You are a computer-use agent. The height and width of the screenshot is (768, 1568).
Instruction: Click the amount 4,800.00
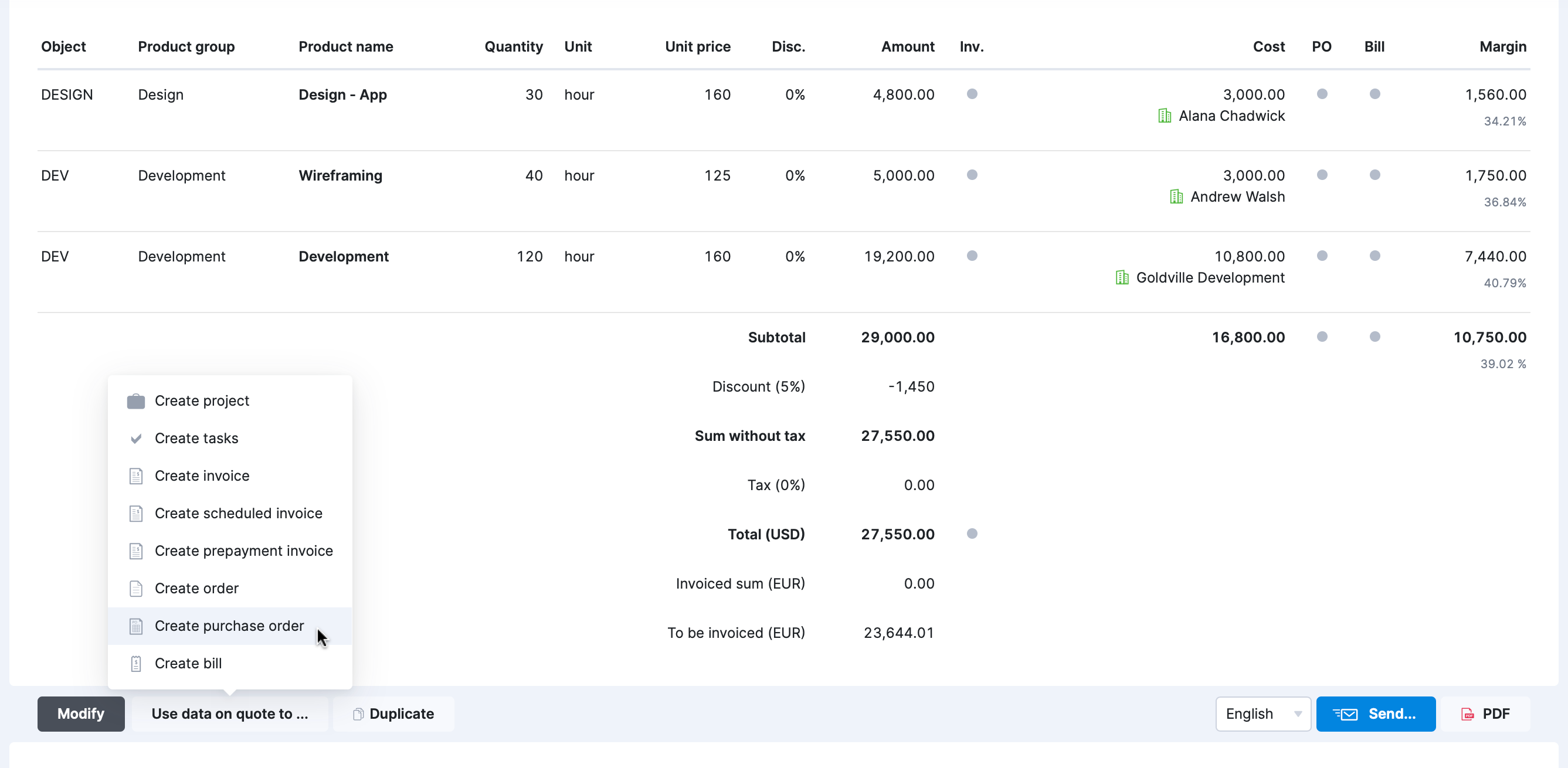[x=903, y=95]
